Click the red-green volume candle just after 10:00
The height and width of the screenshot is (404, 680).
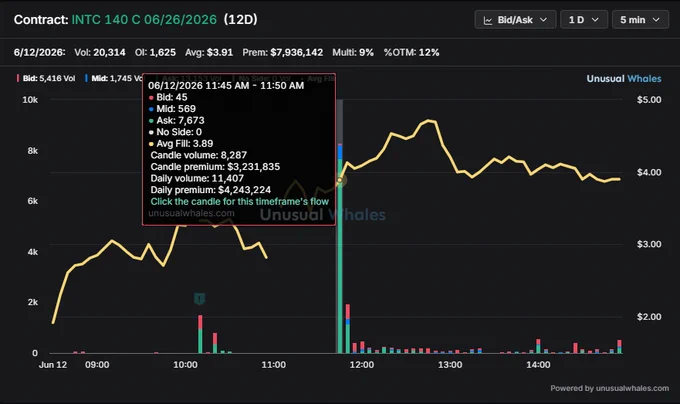tap(200, 334)
